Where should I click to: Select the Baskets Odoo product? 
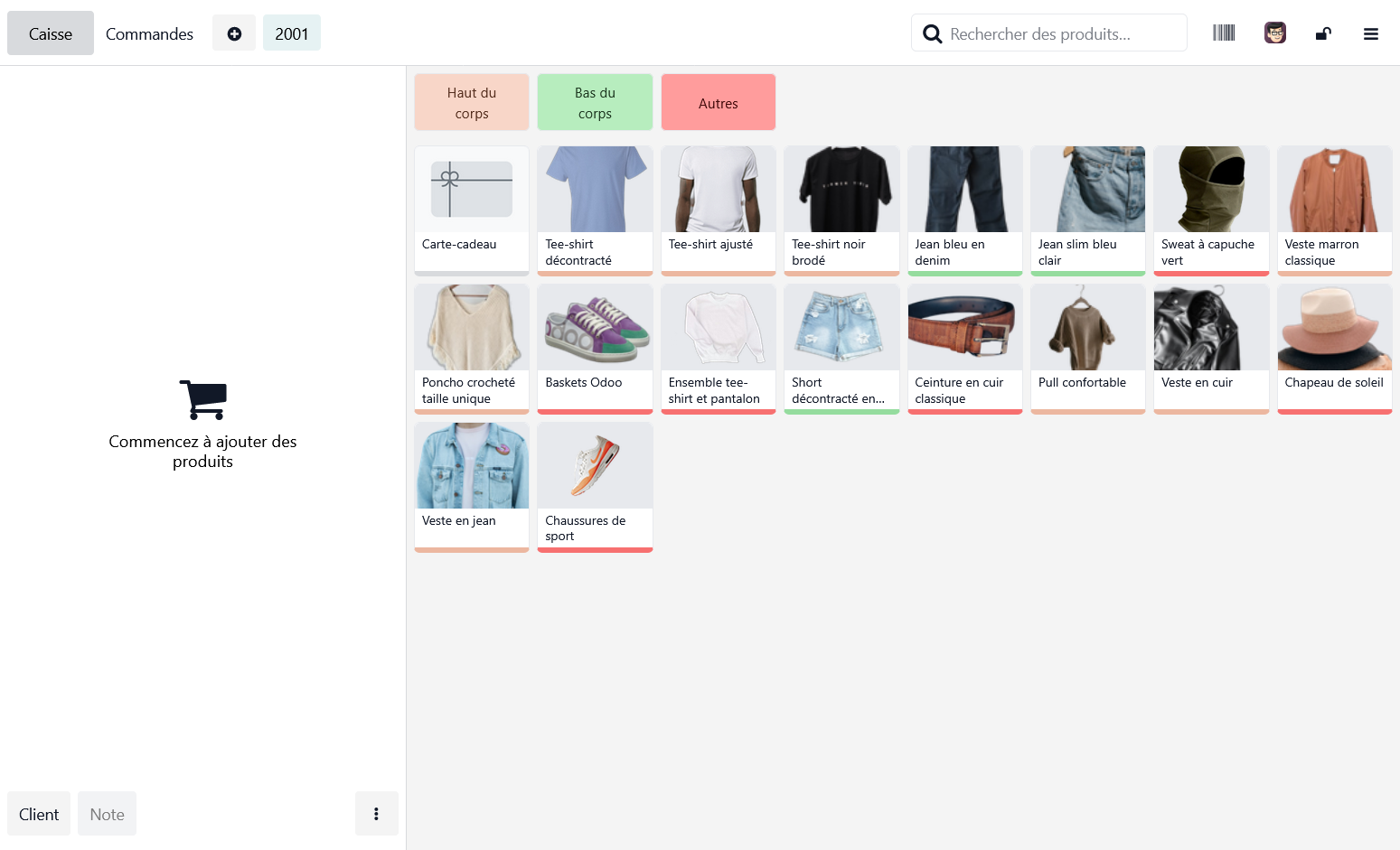pos(595,348)
